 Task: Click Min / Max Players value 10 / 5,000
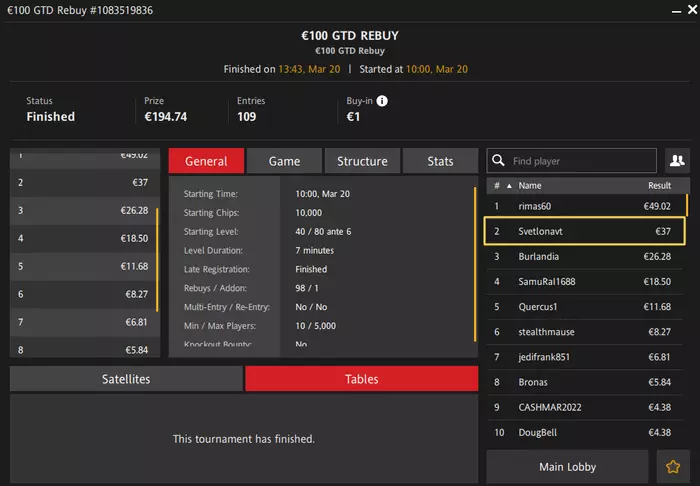[x=315, y=326]
